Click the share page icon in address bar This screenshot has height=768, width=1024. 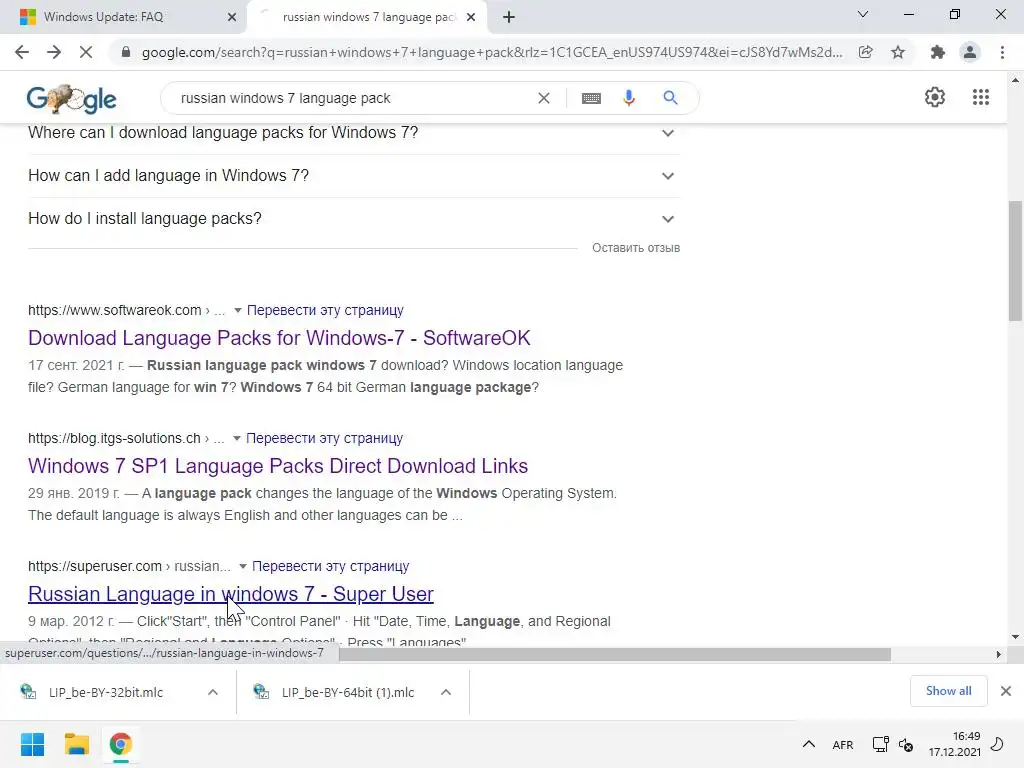(x=866, y=52)
